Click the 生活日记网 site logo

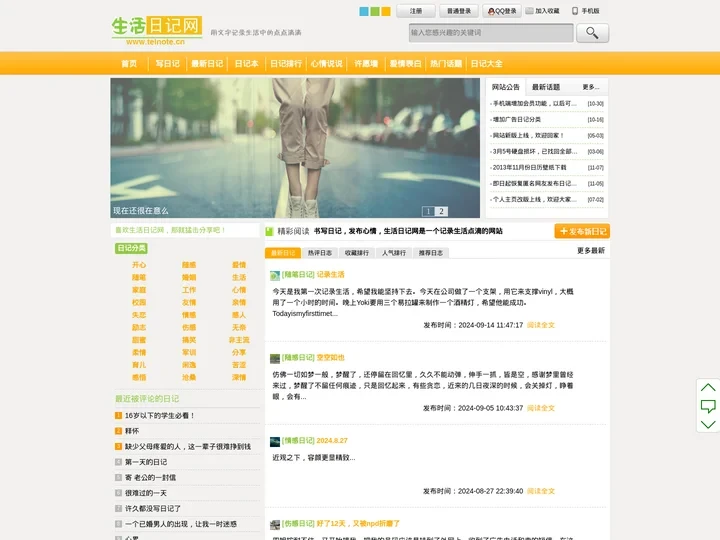[x=157, y=30]
